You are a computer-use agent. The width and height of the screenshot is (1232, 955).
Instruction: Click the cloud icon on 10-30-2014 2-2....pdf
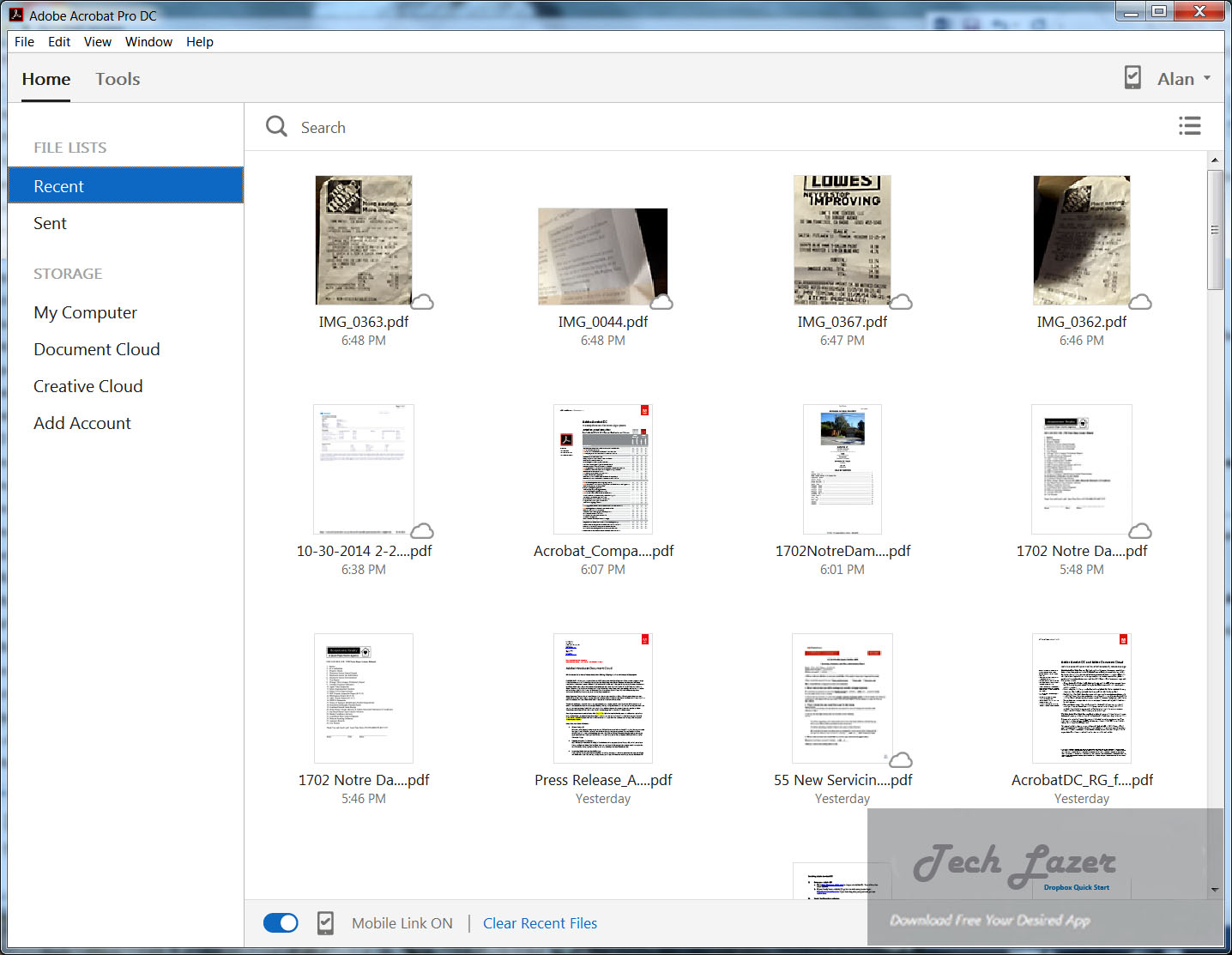click(x=422, y=531)
